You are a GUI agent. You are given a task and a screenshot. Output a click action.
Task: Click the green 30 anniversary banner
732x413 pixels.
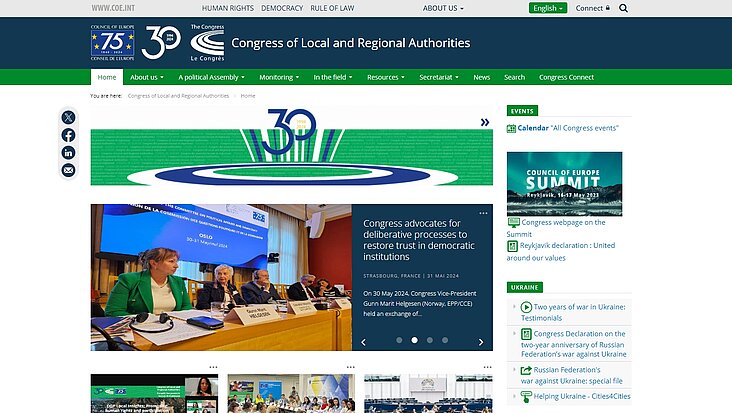292,147
